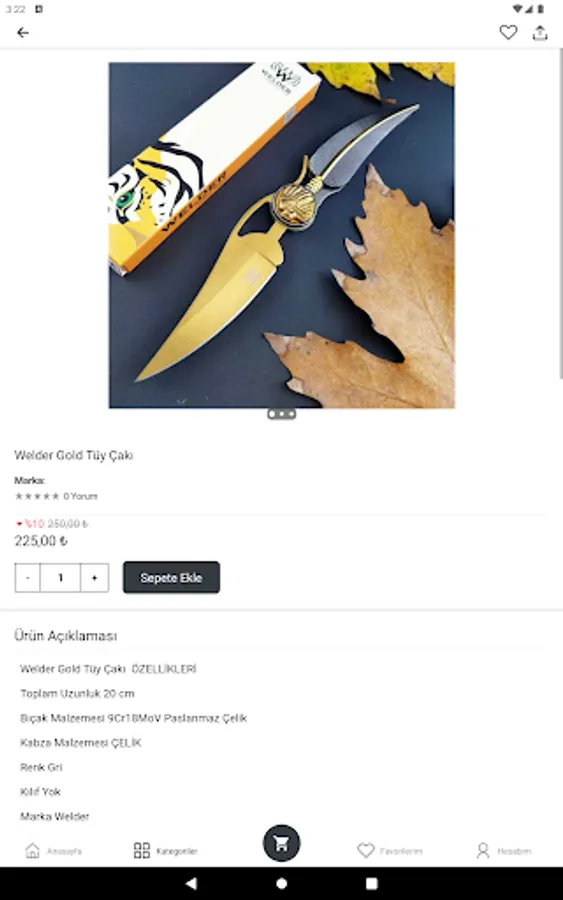Tap the star rating row

point(37,496)
